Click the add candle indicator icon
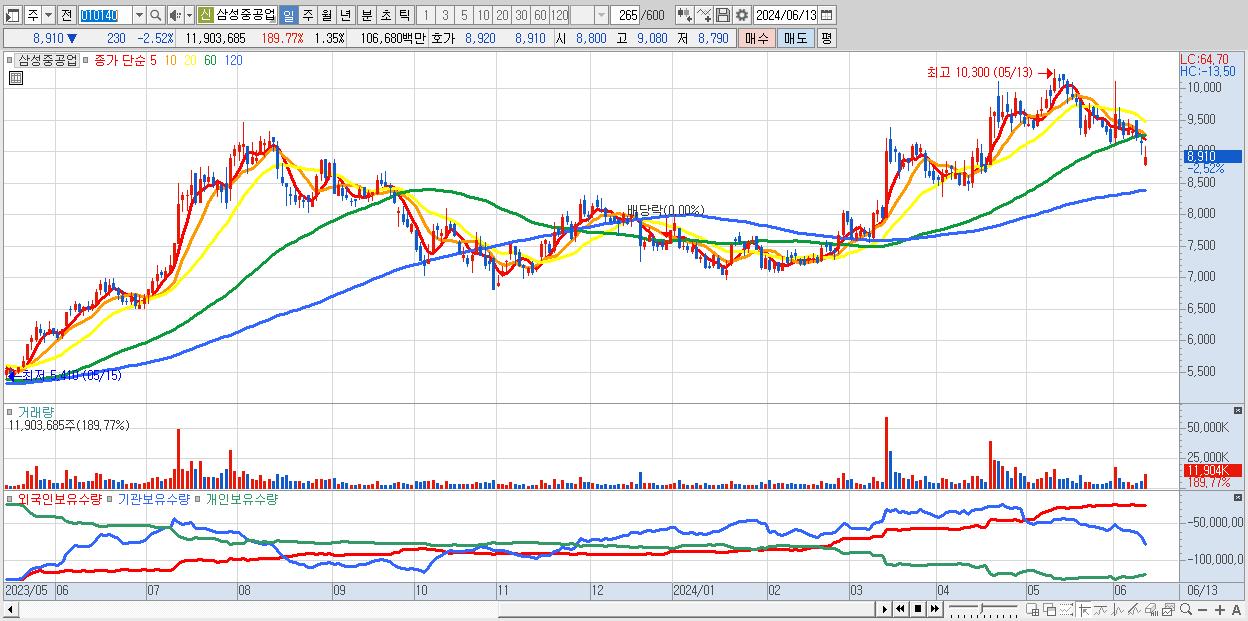 (685, 16)
